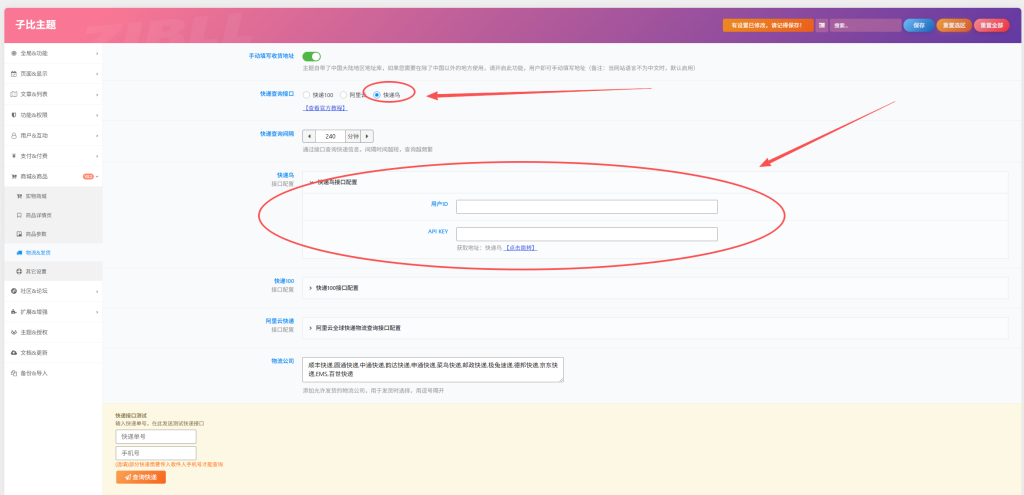1024x495 pixels.
Task: Click the 备份&导入 sidebar icon
Action: [x=14, y=373]
